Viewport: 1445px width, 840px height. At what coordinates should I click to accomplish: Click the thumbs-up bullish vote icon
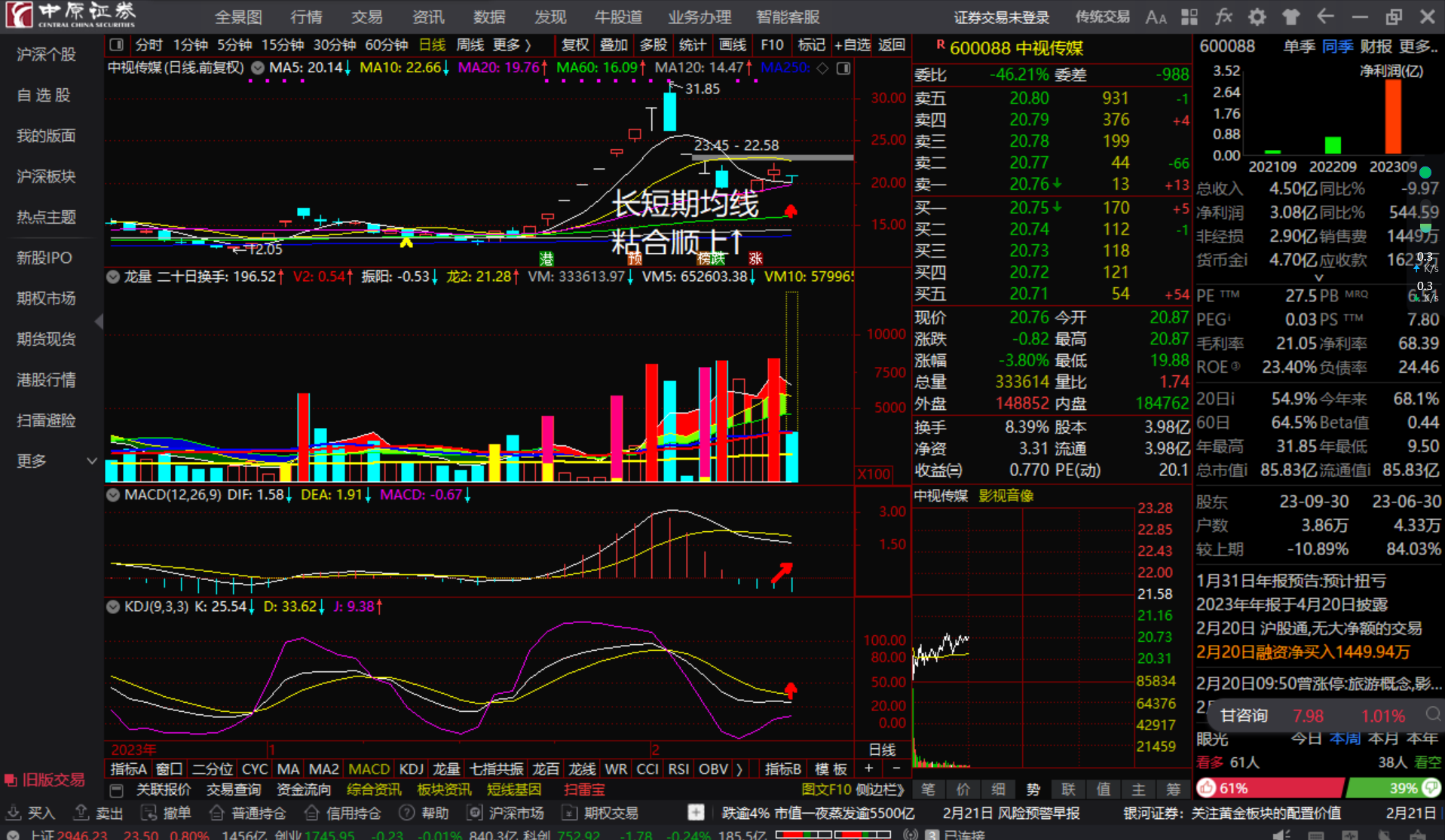pyautogui.click(x=1207, y=788)
